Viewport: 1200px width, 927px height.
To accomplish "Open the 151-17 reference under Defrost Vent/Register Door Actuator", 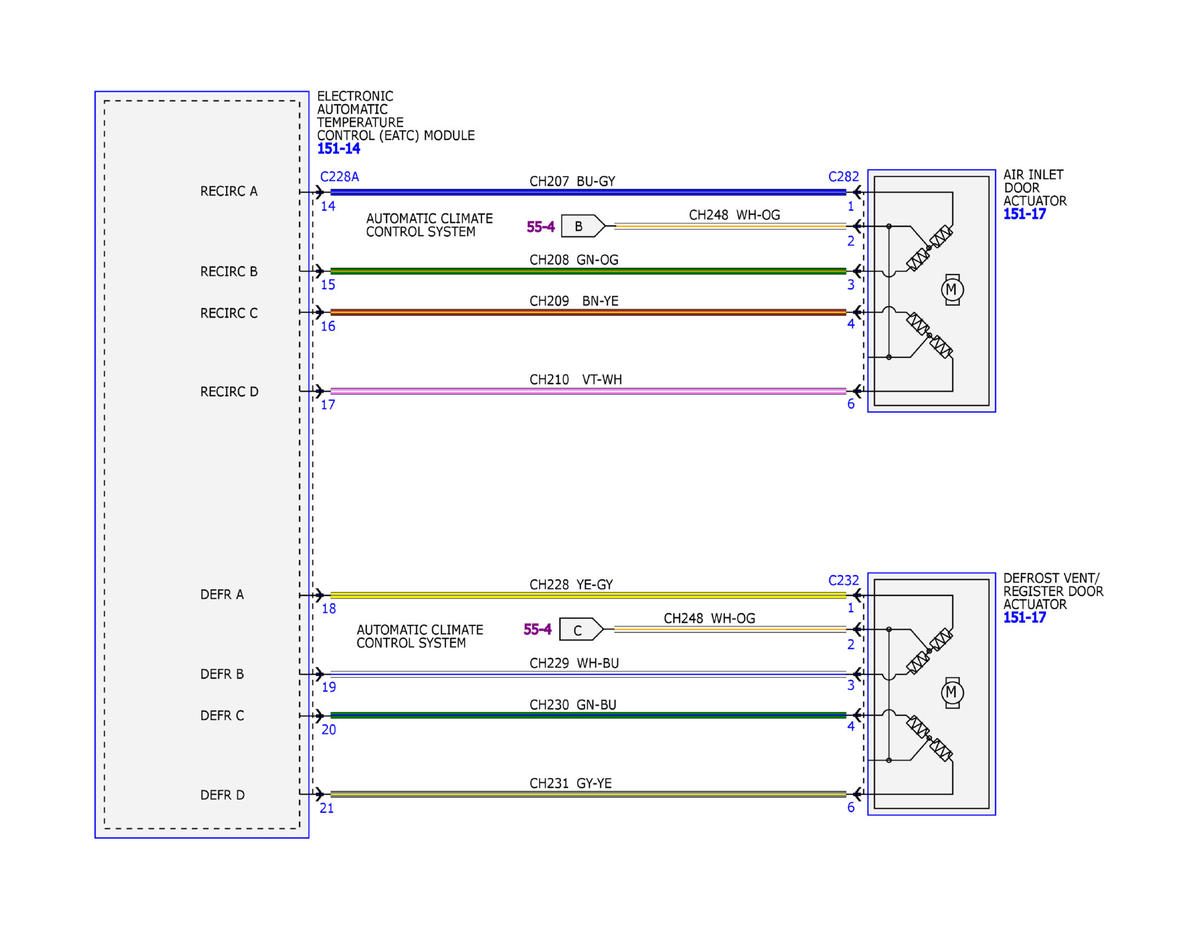I will 1024,618.
